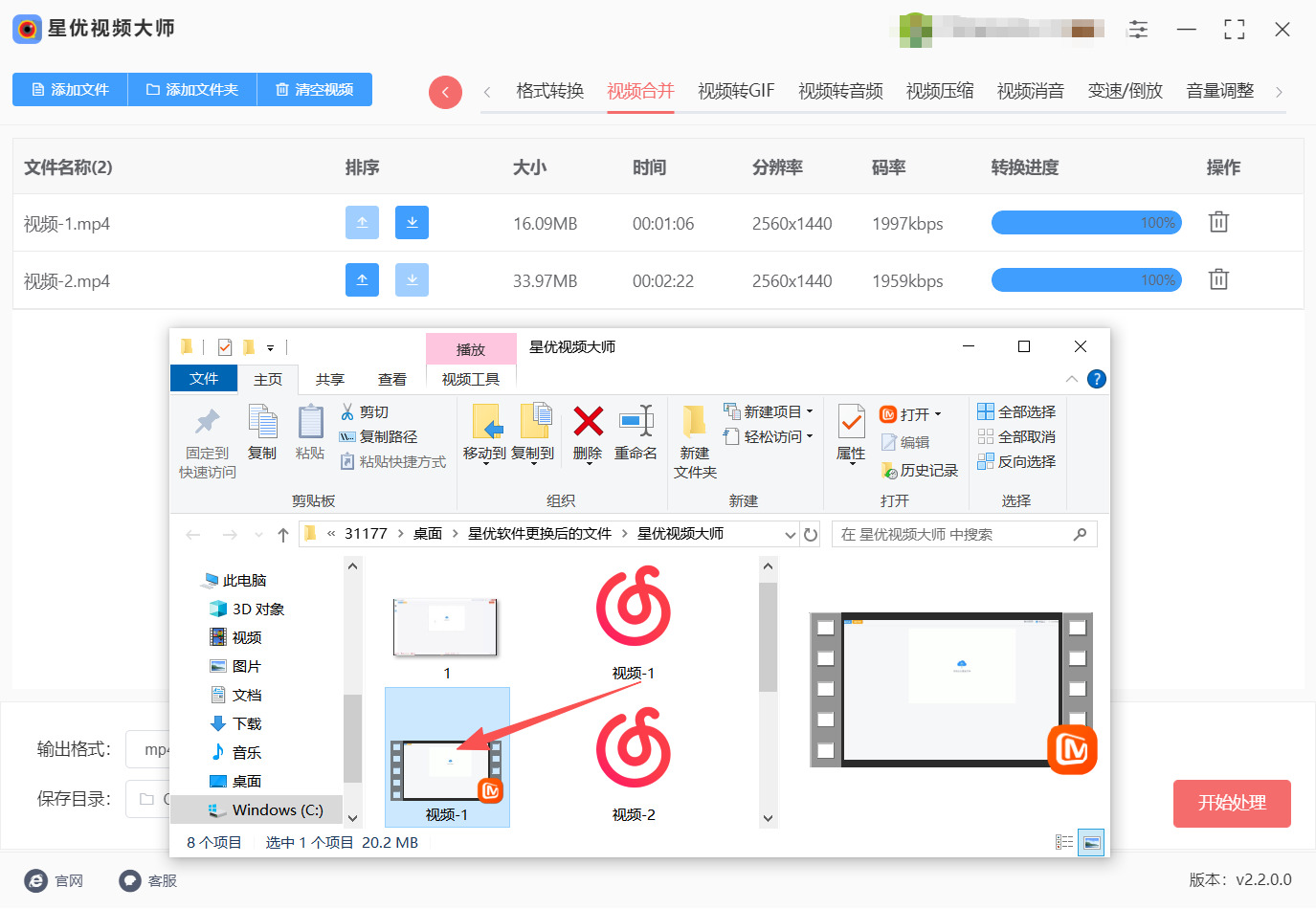Viewport: 1316px width, 909px height.
Task: Click 全部取消 deselect option
Action: (1016, 436)
